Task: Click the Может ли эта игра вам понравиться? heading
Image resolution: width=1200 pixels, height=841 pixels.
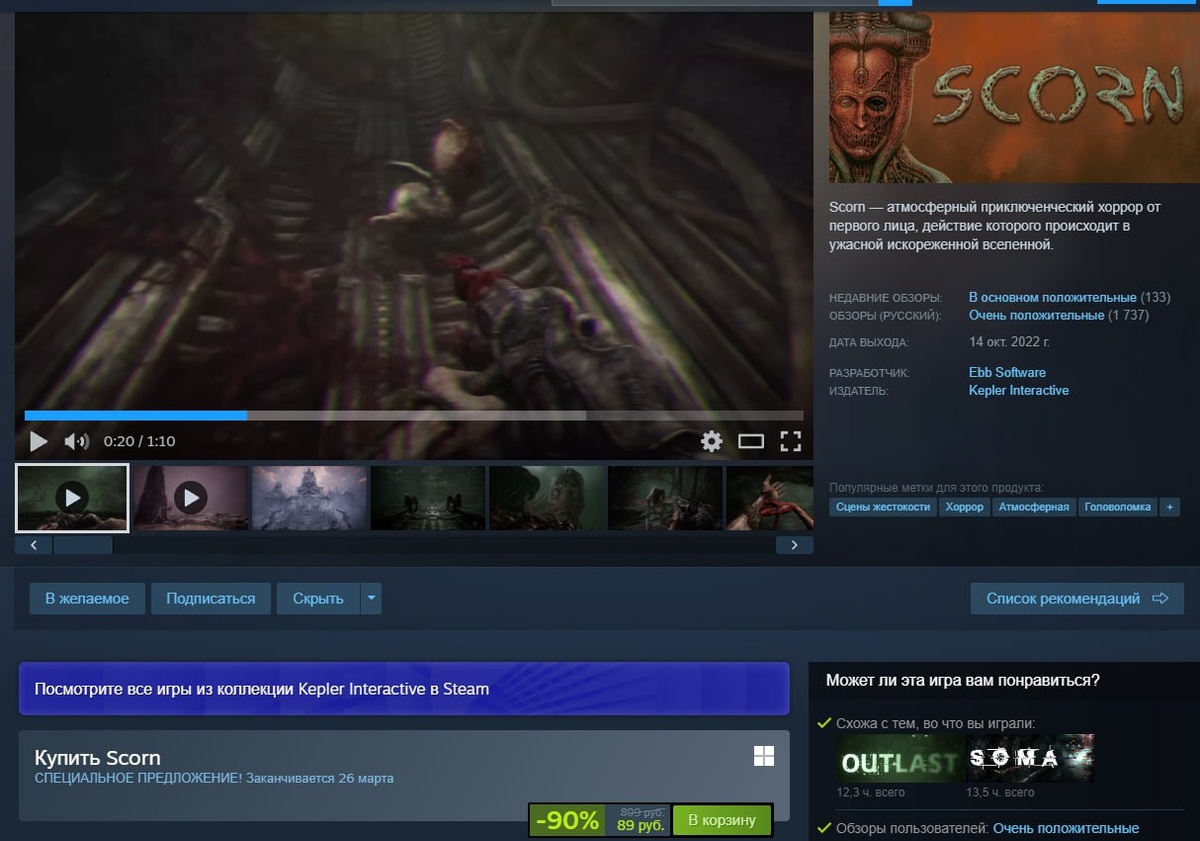Action: coord(963,680)
